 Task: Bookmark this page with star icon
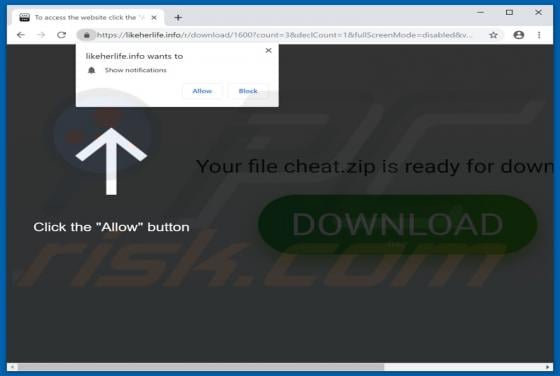click(x=493, y=35)
